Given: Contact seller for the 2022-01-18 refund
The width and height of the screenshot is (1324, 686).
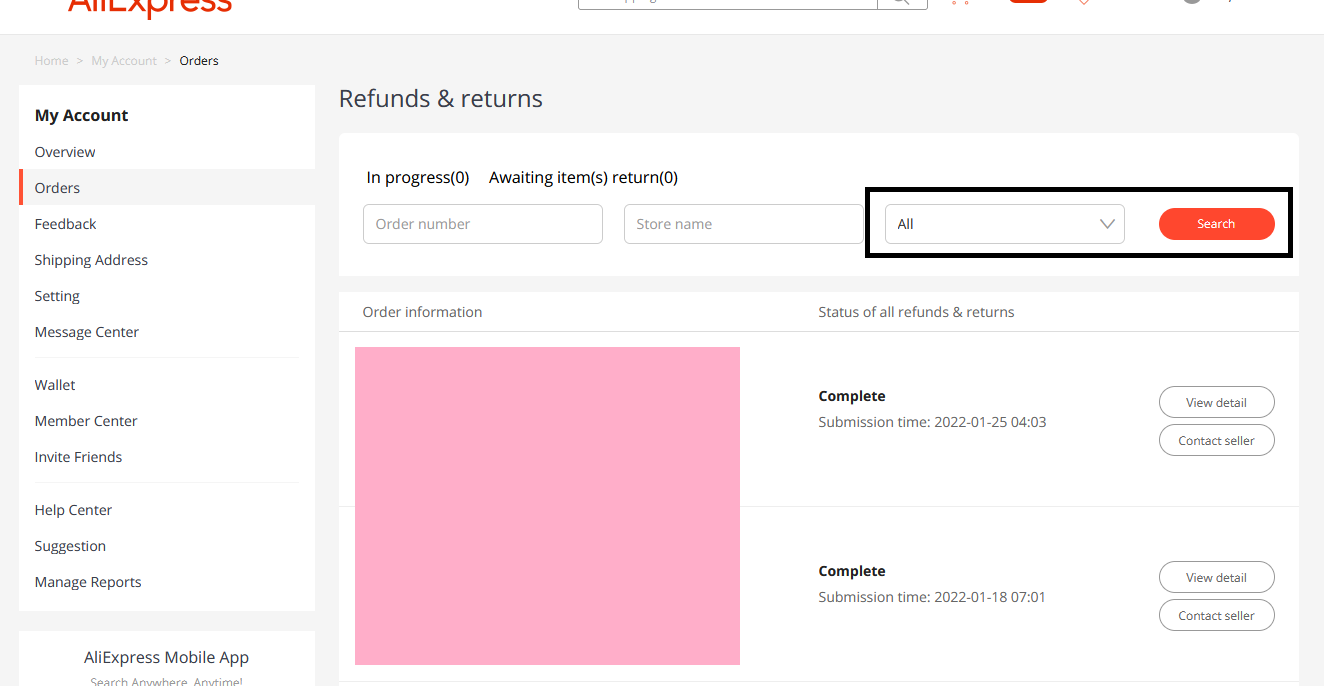Looking at the screenshot, I should tap(1216, 616).
